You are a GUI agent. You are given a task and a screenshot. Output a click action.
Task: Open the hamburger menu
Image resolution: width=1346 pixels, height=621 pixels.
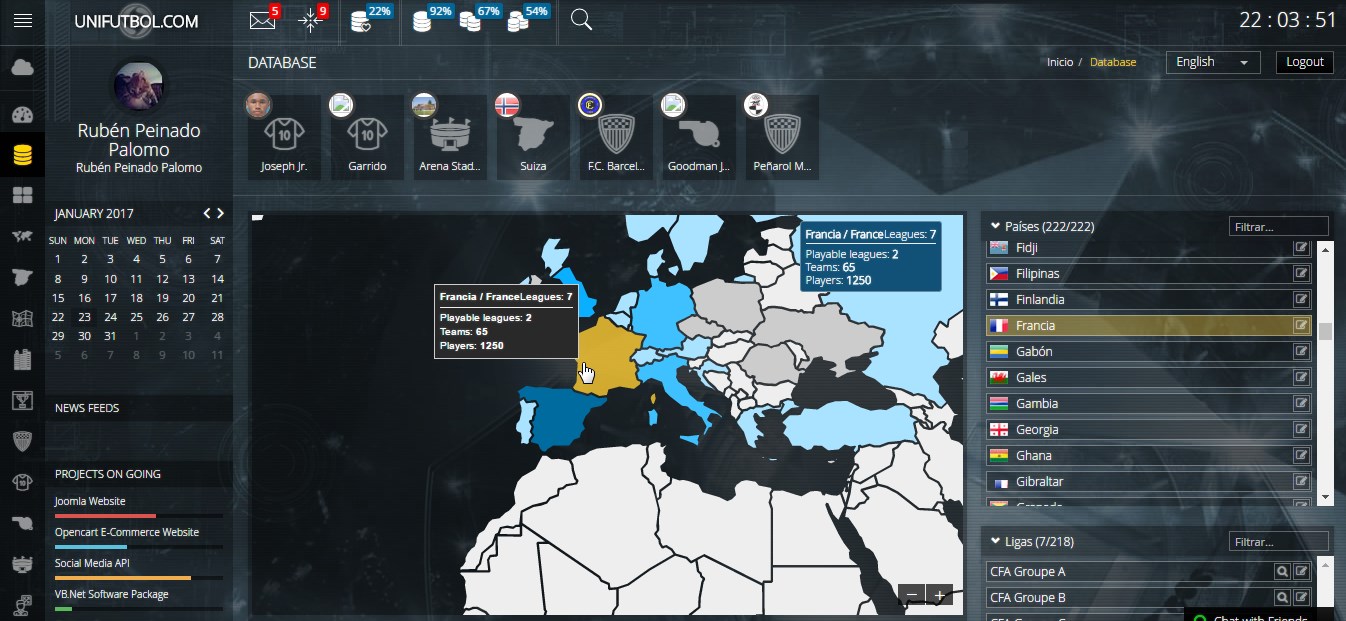click(22, 20)
